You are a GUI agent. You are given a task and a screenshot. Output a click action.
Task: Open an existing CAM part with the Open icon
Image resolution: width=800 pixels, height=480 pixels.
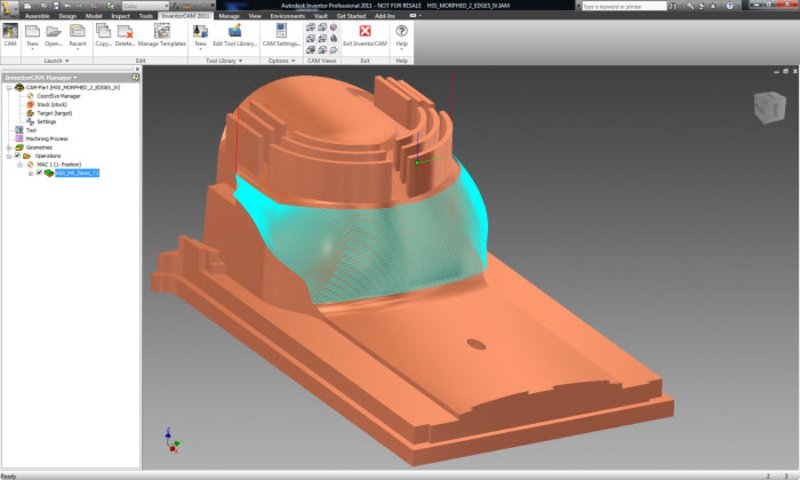(54, 35)
